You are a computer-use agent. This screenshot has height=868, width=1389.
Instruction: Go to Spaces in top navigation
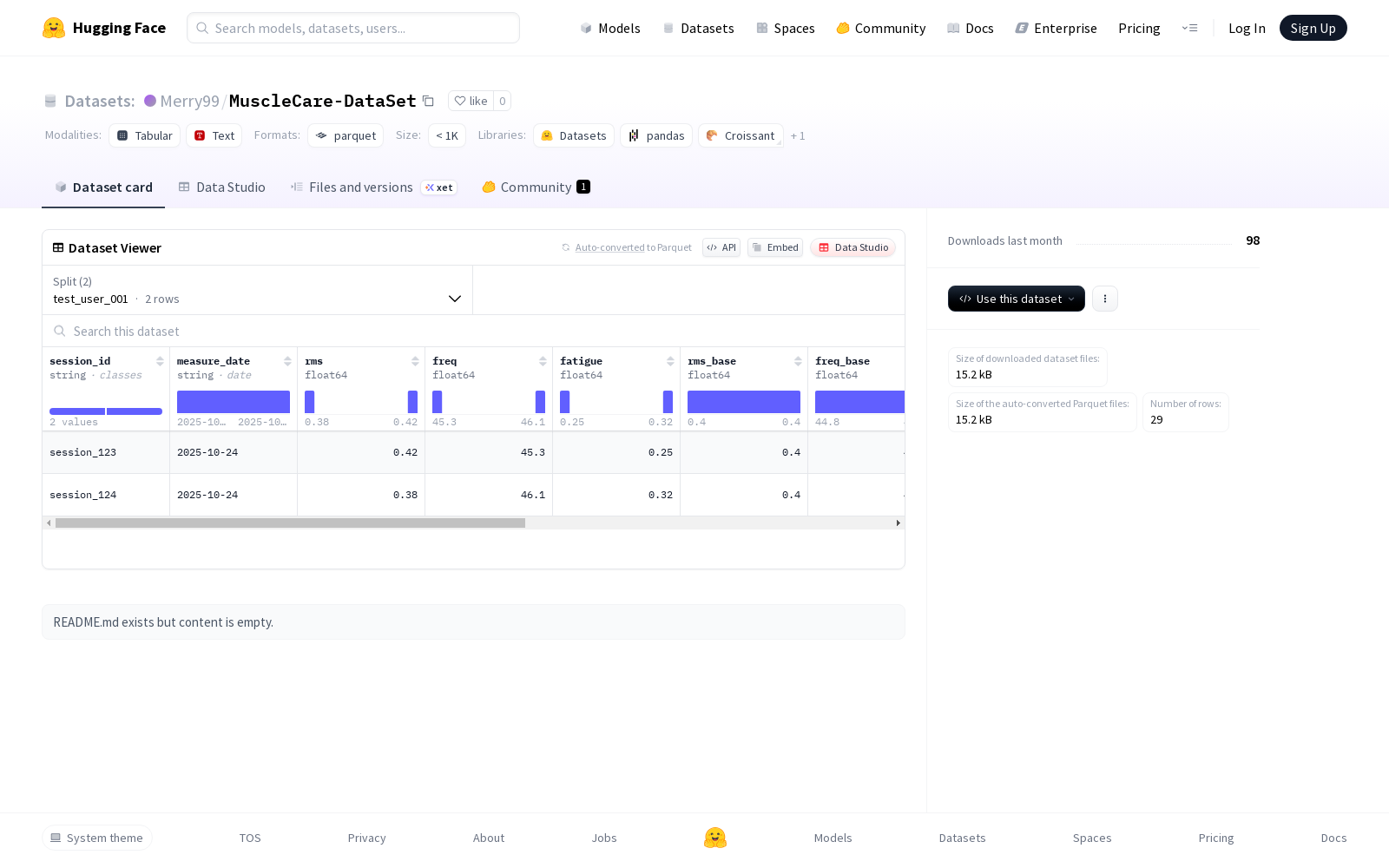(786, 28)
